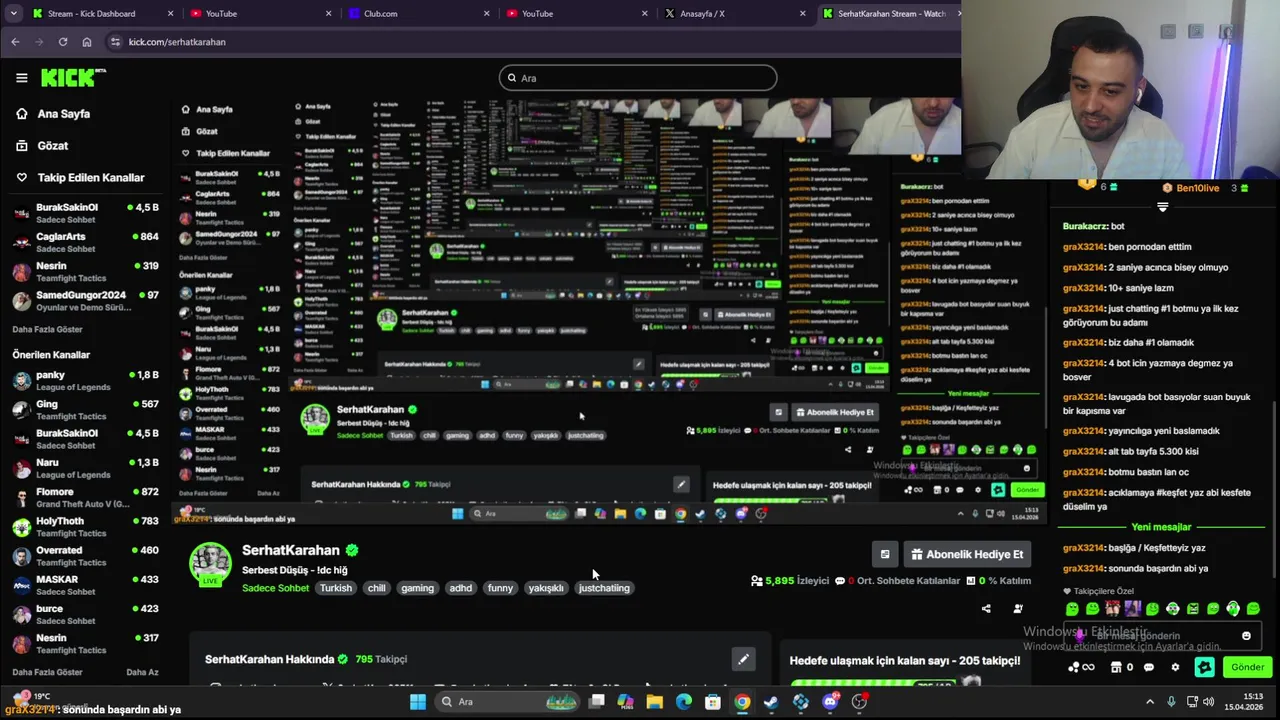This screenshot has height=720, width=1280.
Task: Focus the chat message input field
Action: pos(1161,636)
